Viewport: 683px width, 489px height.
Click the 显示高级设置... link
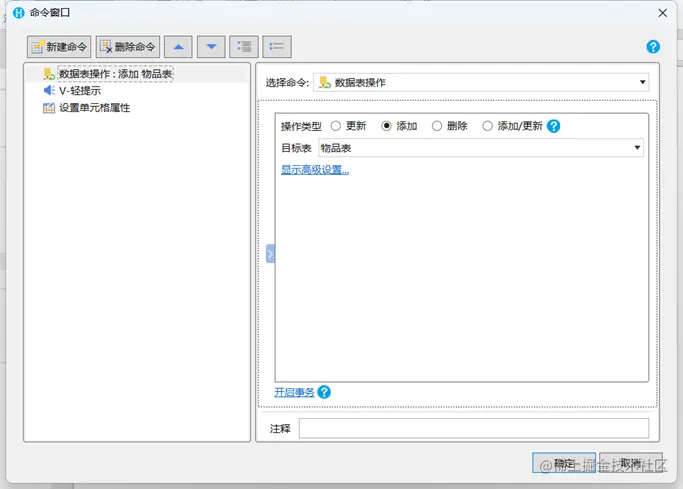[x=315, y=170]
